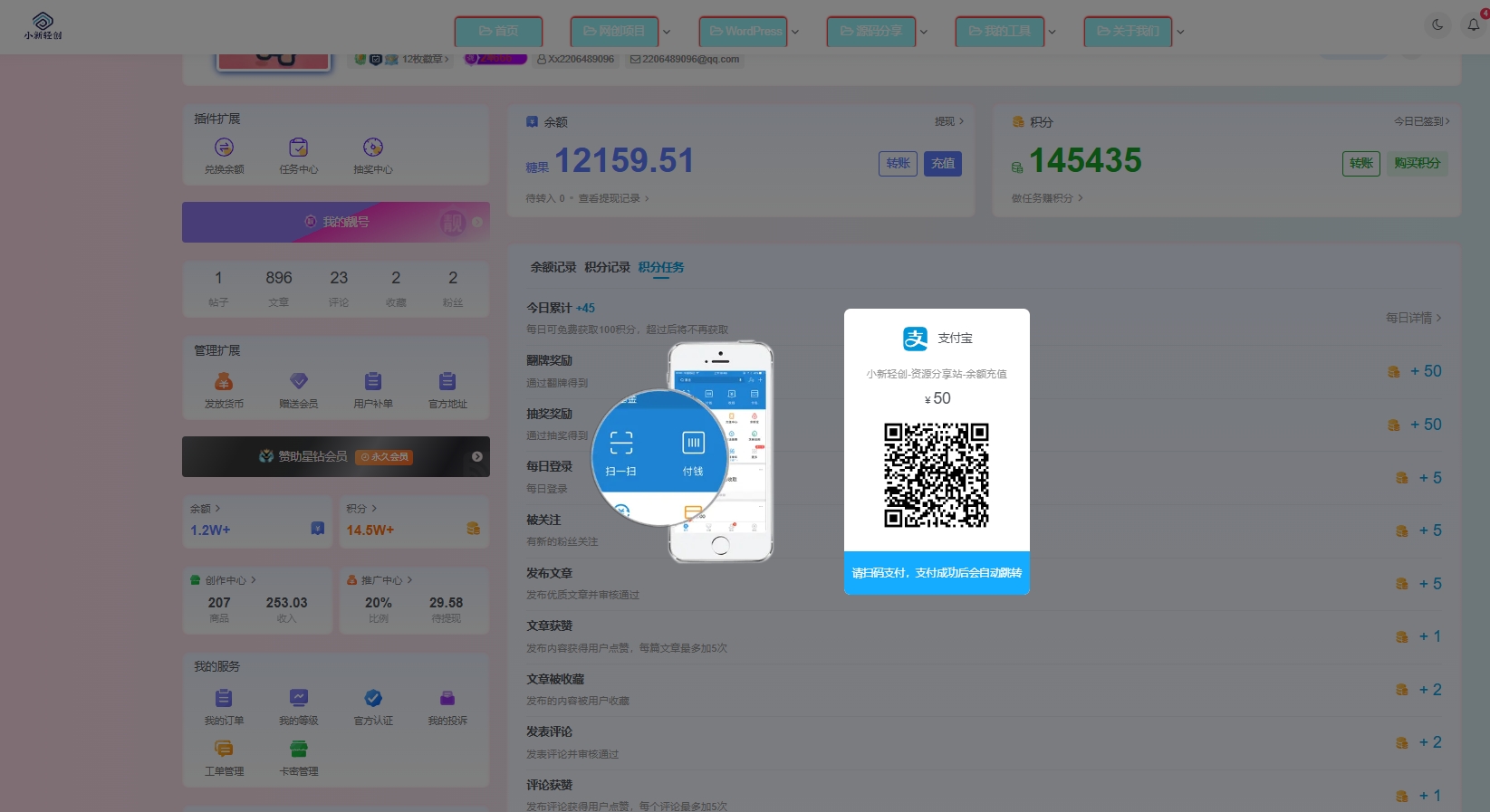Image resolution: width=1490 pixels, height=812 pixels.
Task: Open 我的订单 in my services
Action: (x=224, y=698)
